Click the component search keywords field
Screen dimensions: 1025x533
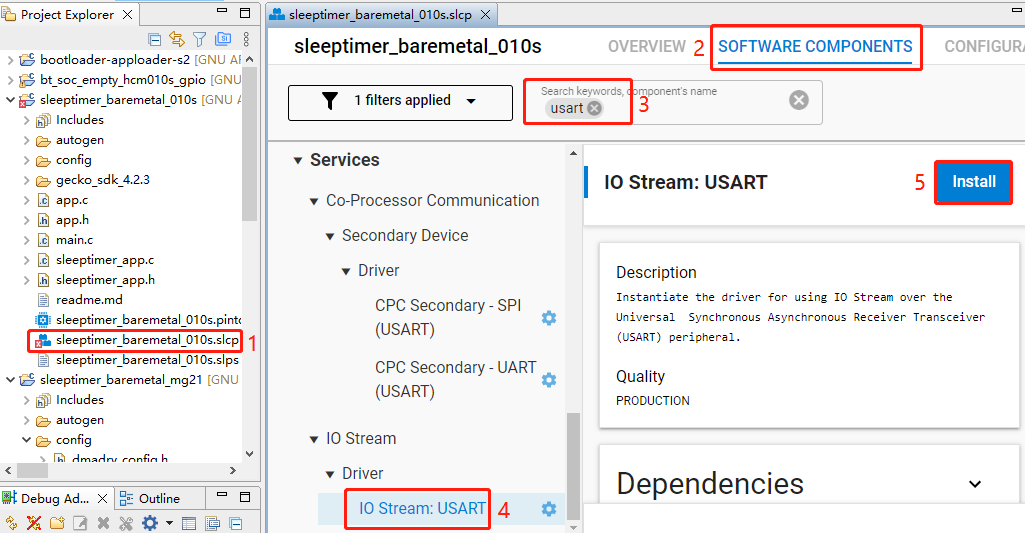click(700, 108)
